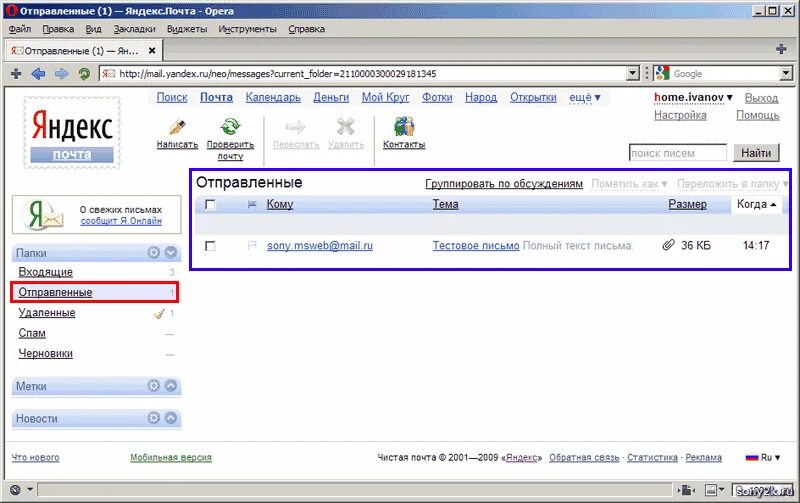Open the Справка menu

tap(307, 29)
